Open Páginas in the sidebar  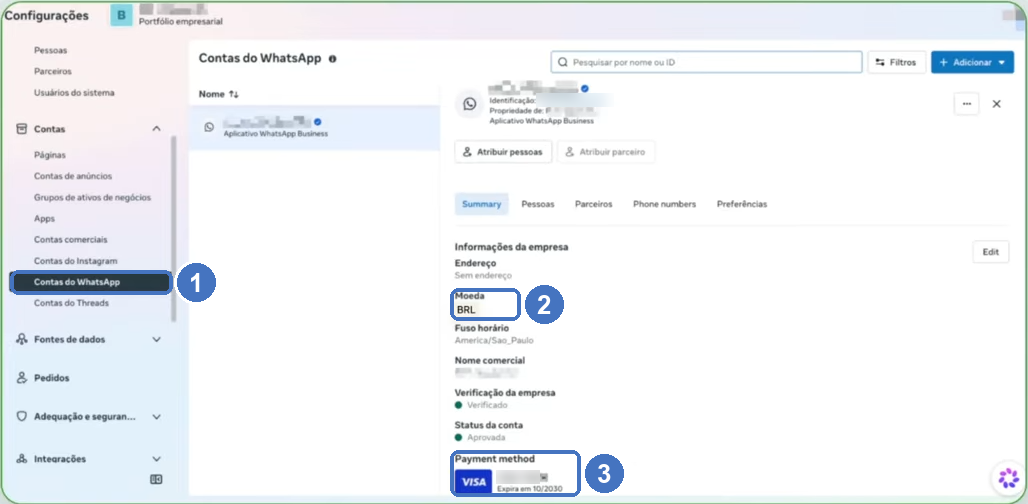[x=50, y=155]
